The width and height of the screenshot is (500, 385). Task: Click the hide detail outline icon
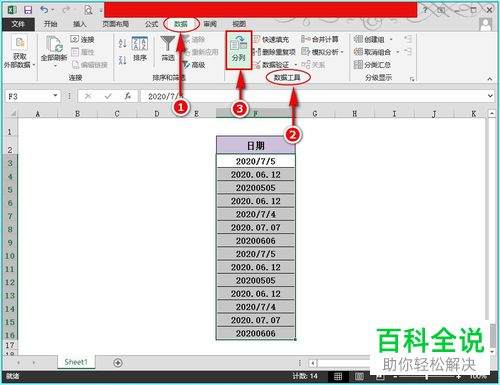(x=408, y=52)
